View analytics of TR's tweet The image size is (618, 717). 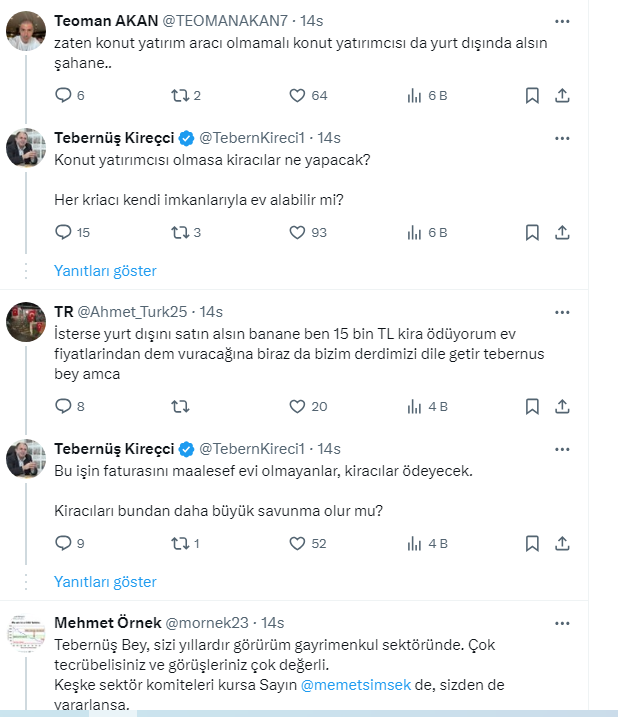click(414, 406)
